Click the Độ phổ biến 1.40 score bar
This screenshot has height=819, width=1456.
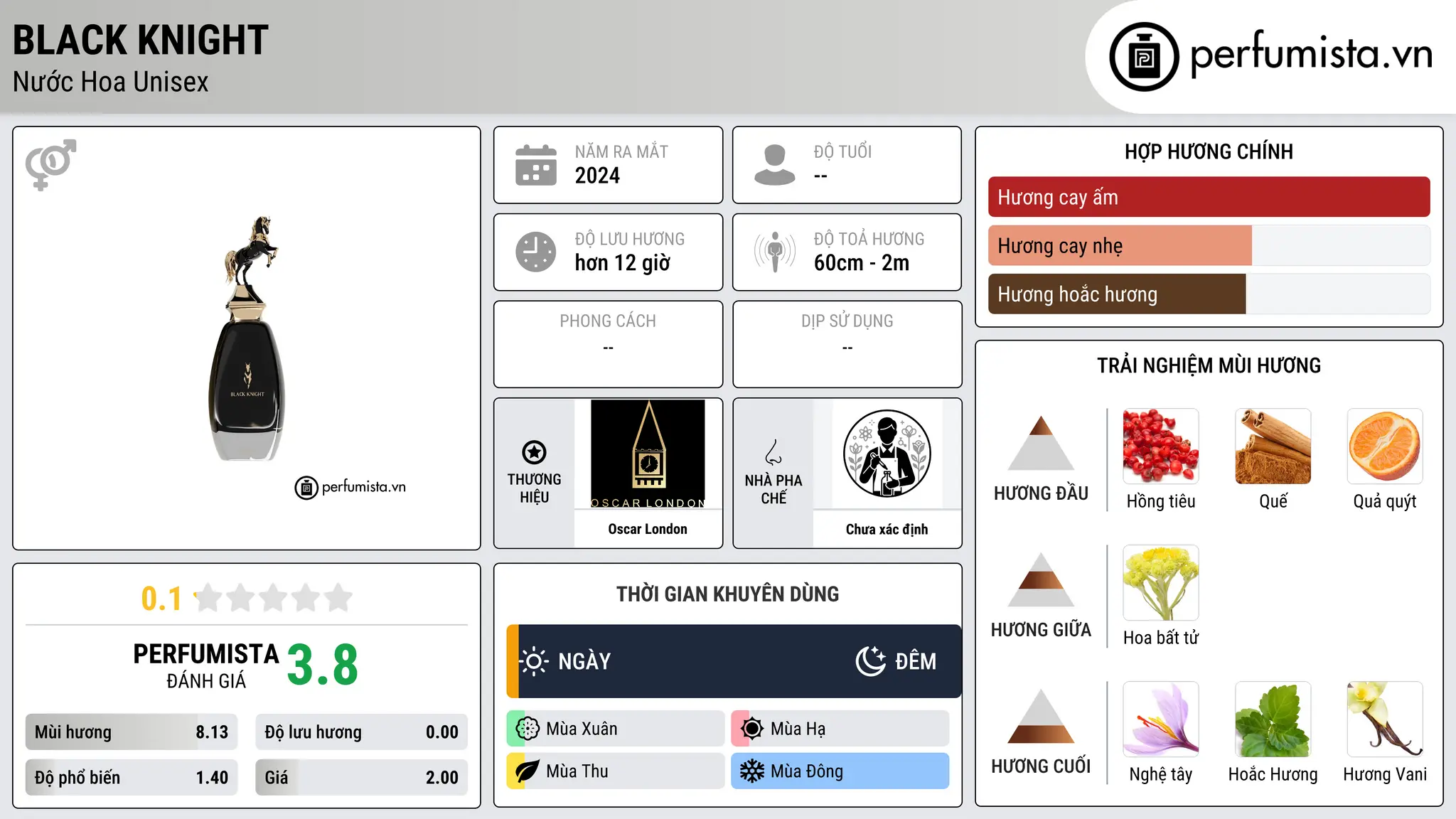pyautogui.click(x=132, y=777)
